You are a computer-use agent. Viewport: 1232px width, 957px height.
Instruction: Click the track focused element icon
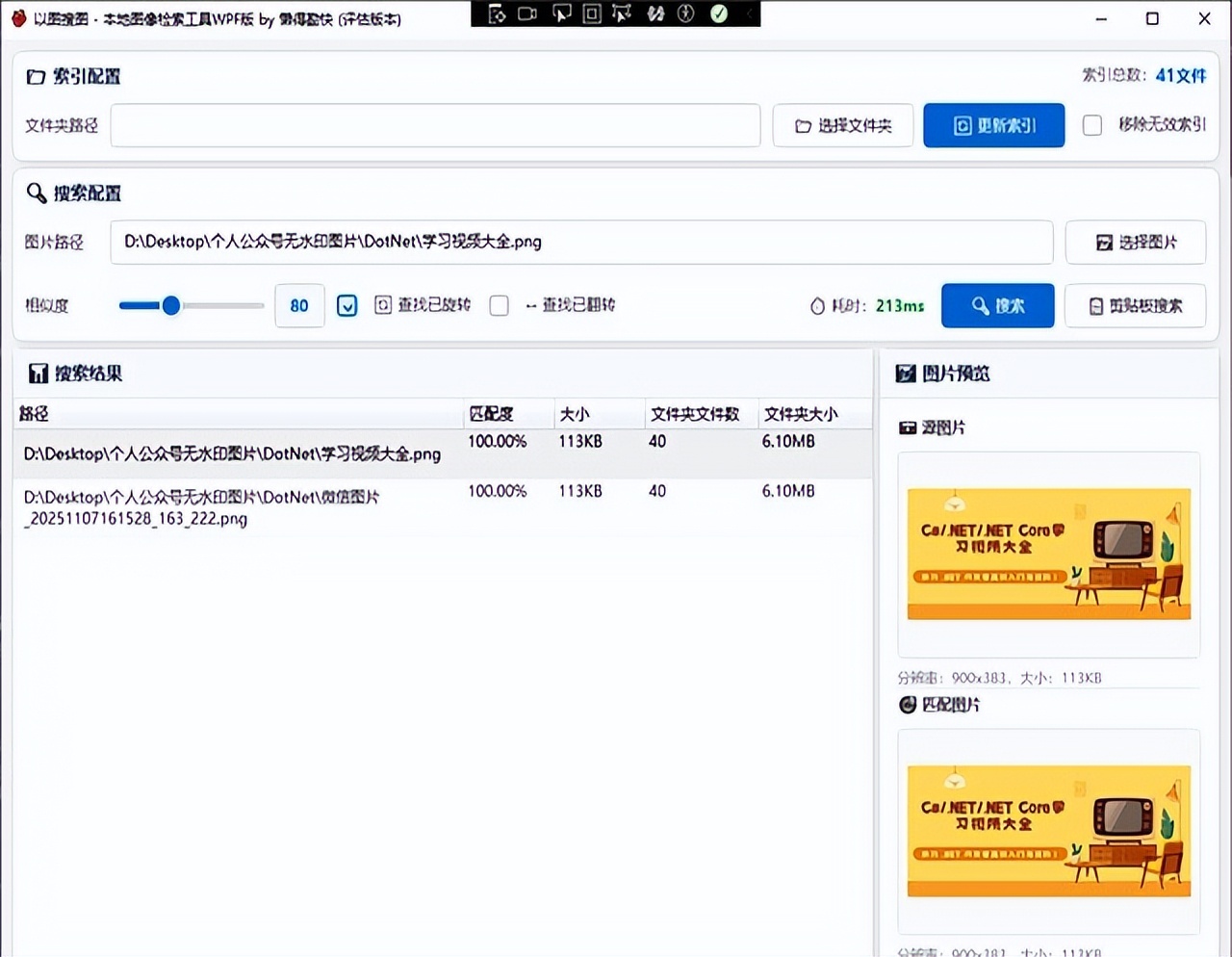[x=622, y=13]
